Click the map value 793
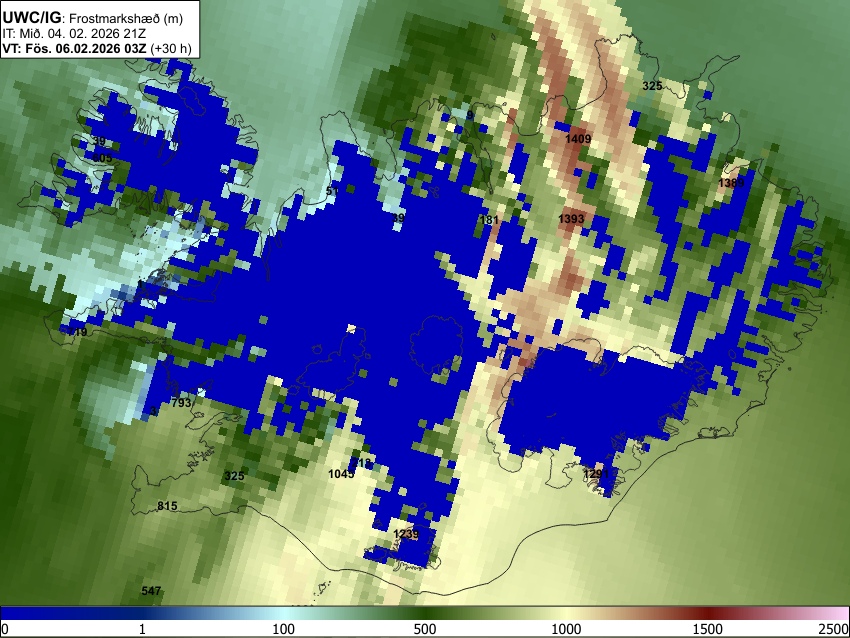The height and width of the screenshot is (638, 850). pyautogui.click(x=181, y=403)
